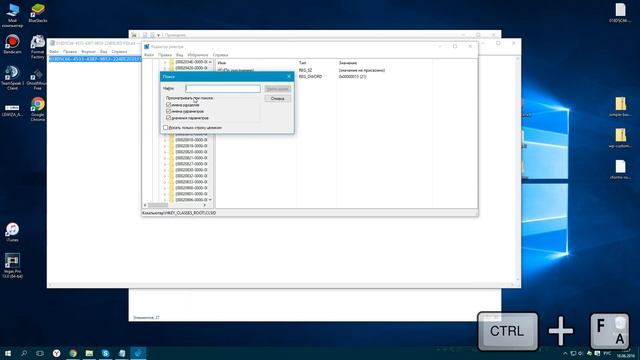Expand the {00020900-0000 registry key

[x=165, y=188]
